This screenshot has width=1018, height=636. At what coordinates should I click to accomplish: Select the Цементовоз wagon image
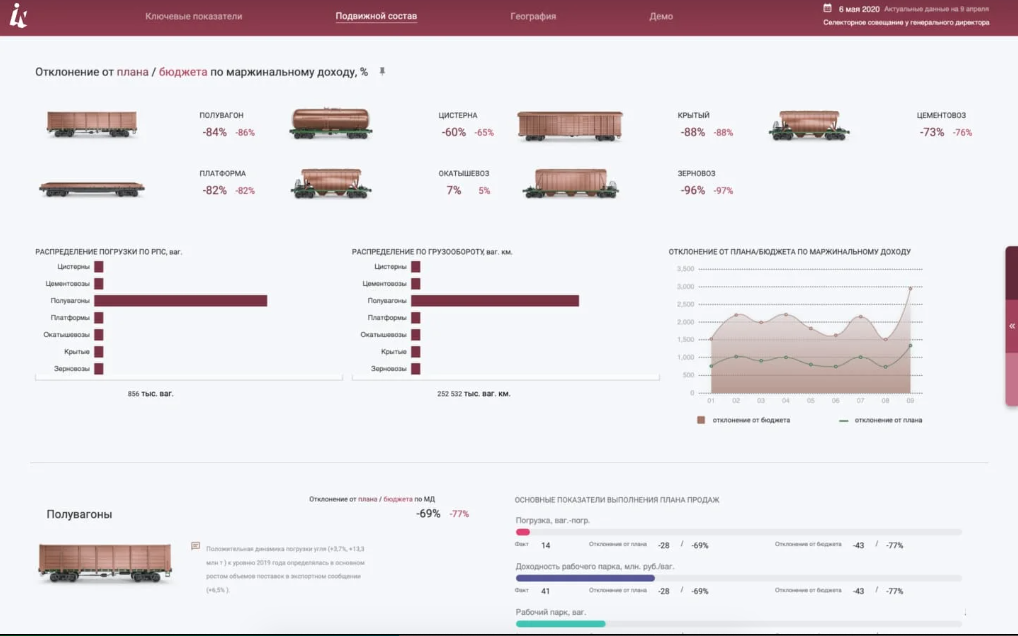click(809, 125)
